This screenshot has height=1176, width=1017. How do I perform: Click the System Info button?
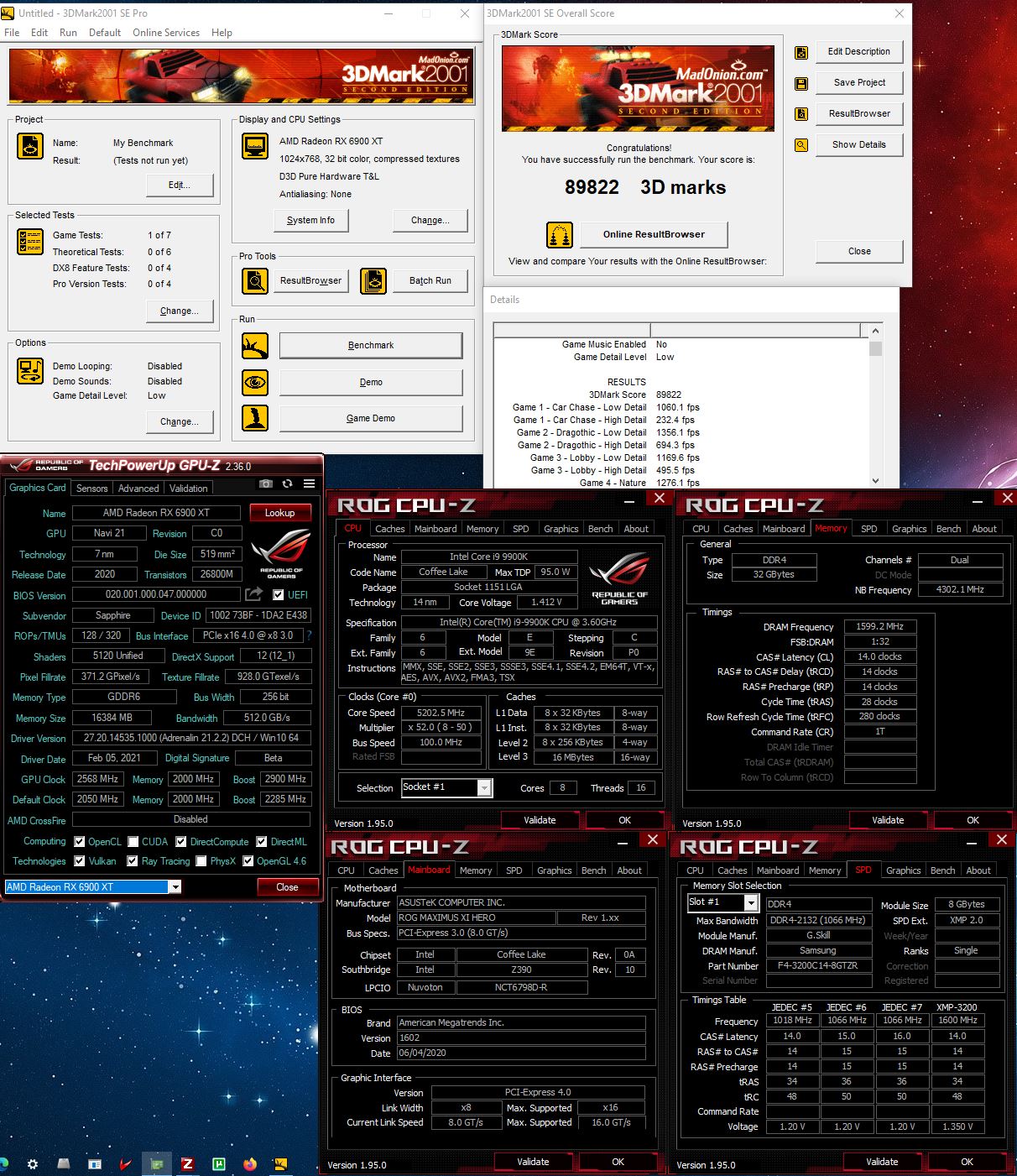[310, 220]
